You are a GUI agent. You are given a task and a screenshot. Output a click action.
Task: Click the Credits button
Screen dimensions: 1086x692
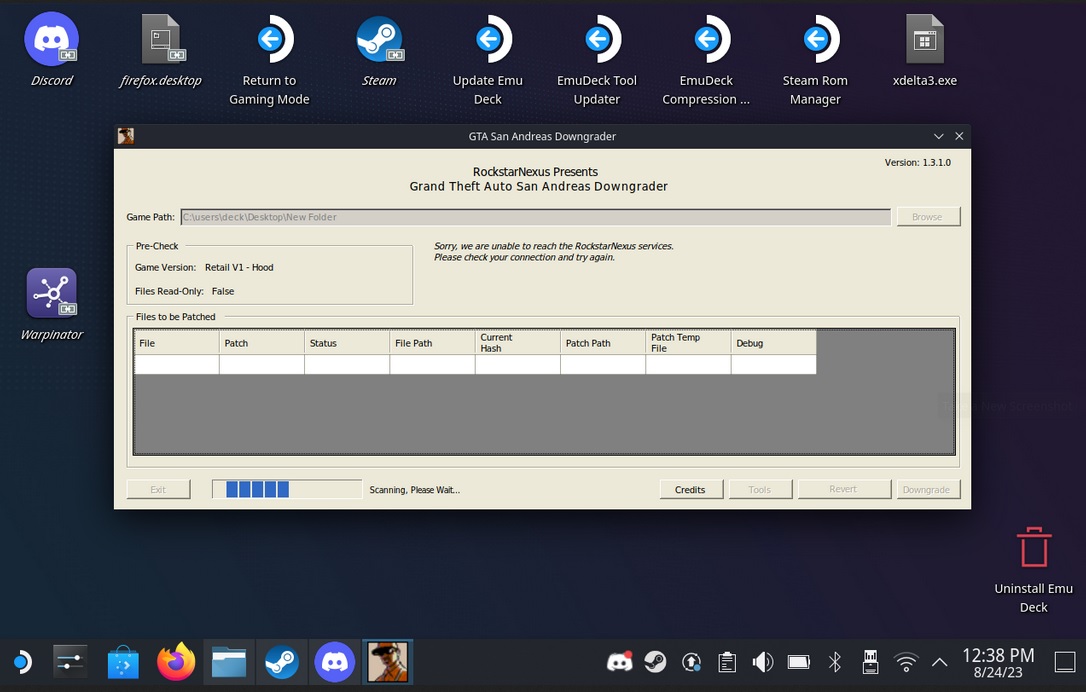690,489
